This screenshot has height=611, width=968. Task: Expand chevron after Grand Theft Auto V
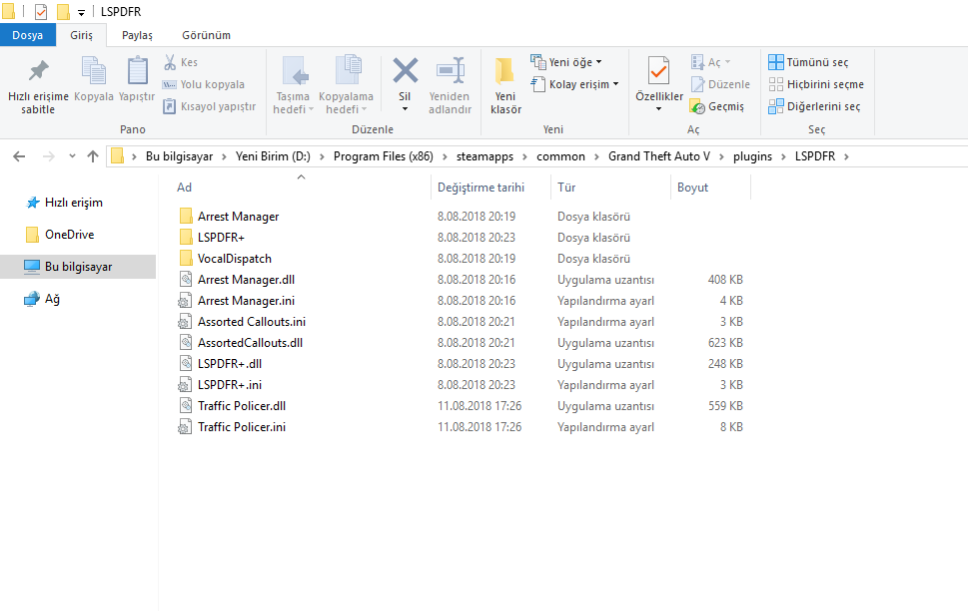coord(721,157)
